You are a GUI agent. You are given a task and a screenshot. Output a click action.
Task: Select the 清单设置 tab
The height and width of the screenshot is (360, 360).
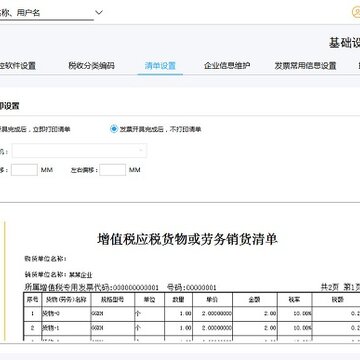[x=160, y=66]
